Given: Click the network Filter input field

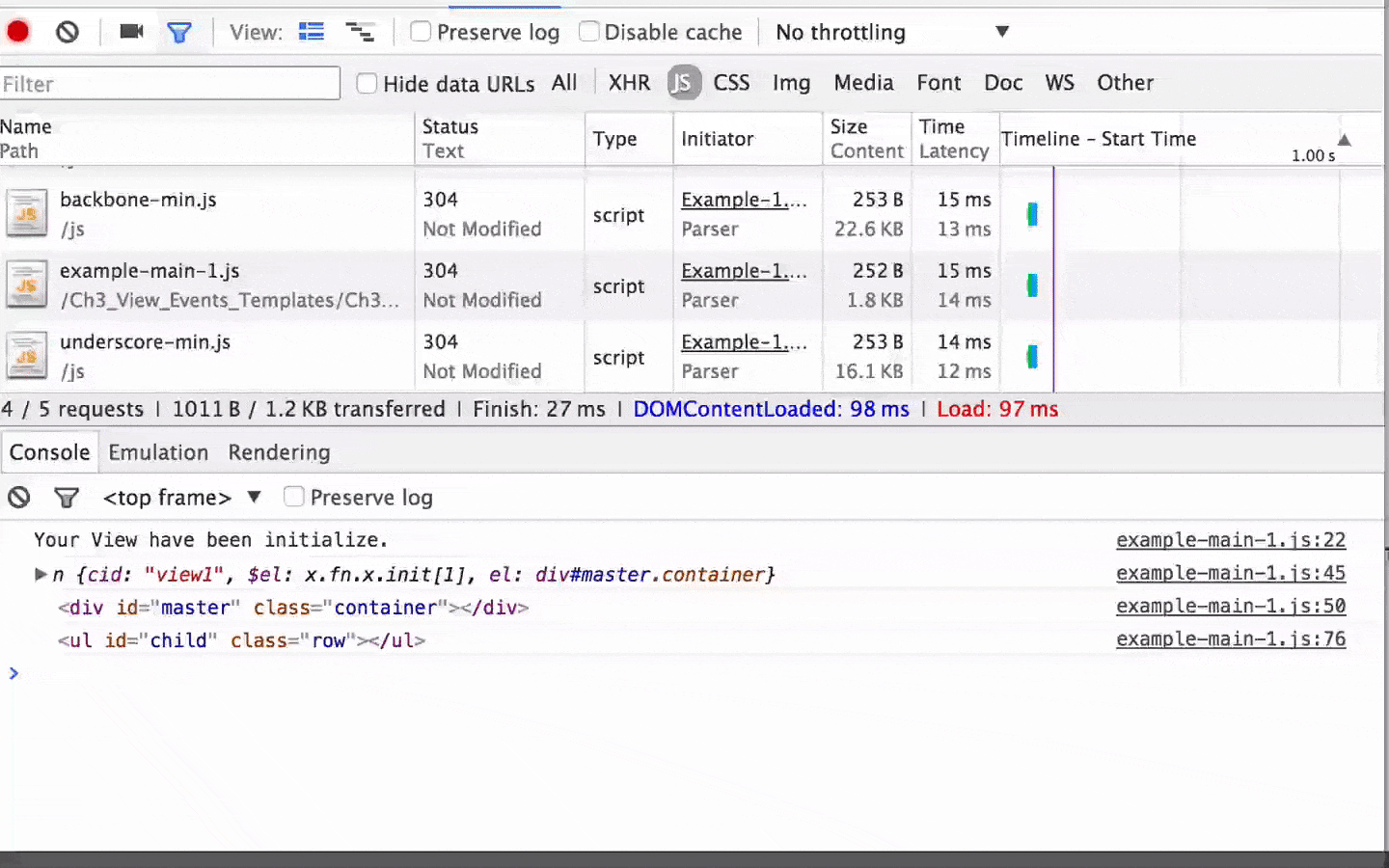Looking at the screenshot, I should 170,84.
